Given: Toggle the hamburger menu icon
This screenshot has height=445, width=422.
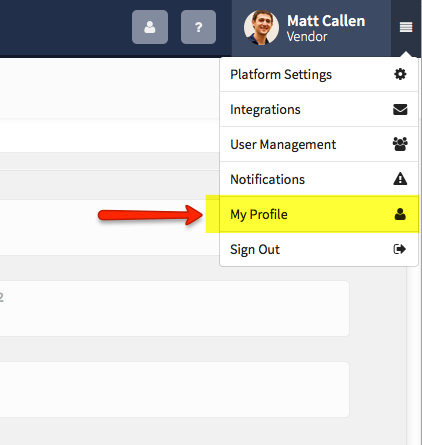Looking at the screenshot, I should click(x=406, y=27).
